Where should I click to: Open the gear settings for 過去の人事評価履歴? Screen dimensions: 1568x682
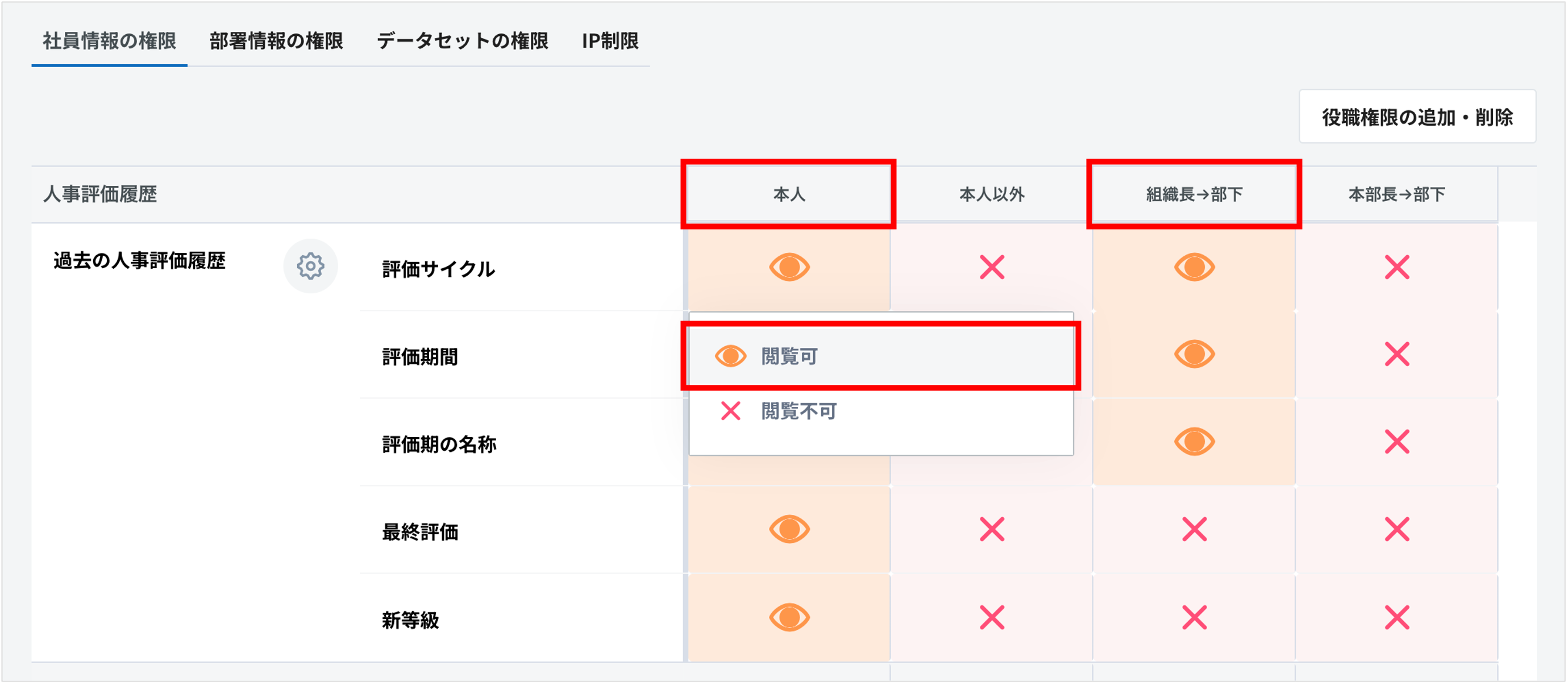(310, 266)
